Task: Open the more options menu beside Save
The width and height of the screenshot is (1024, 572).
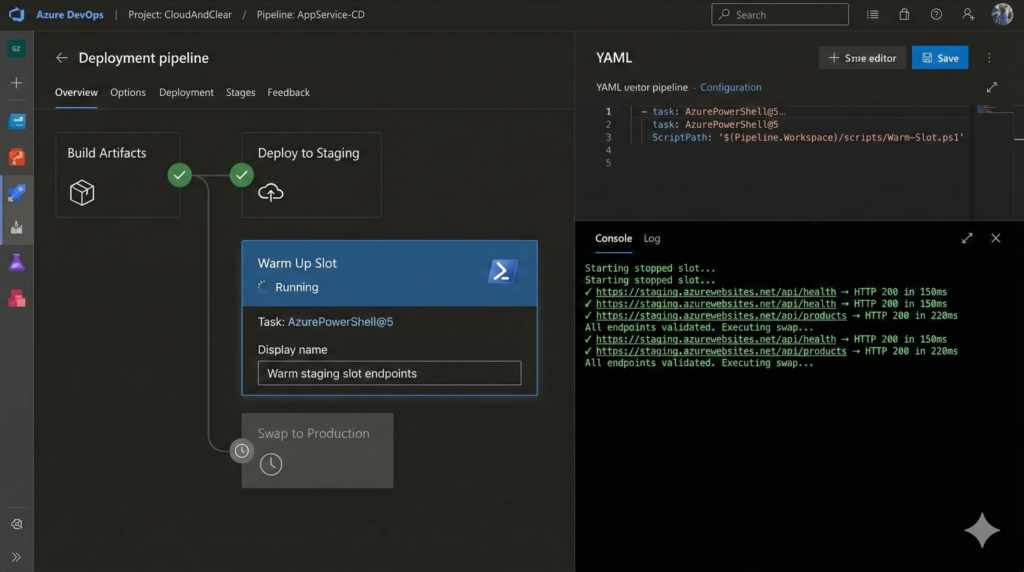Action: [x=989, y=58]
